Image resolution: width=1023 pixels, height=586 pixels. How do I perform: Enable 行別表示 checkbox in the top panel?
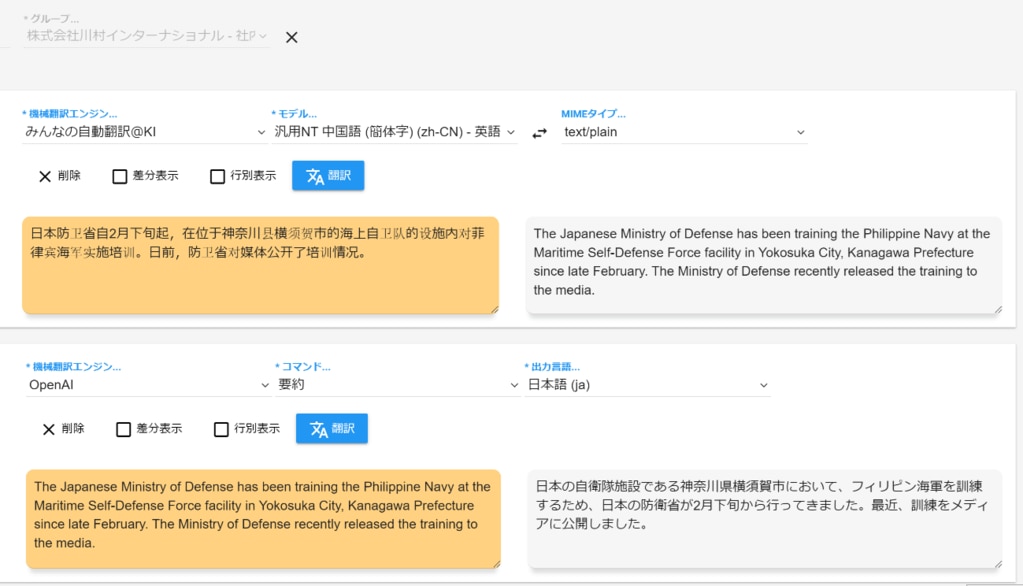[x=218, y=177]
